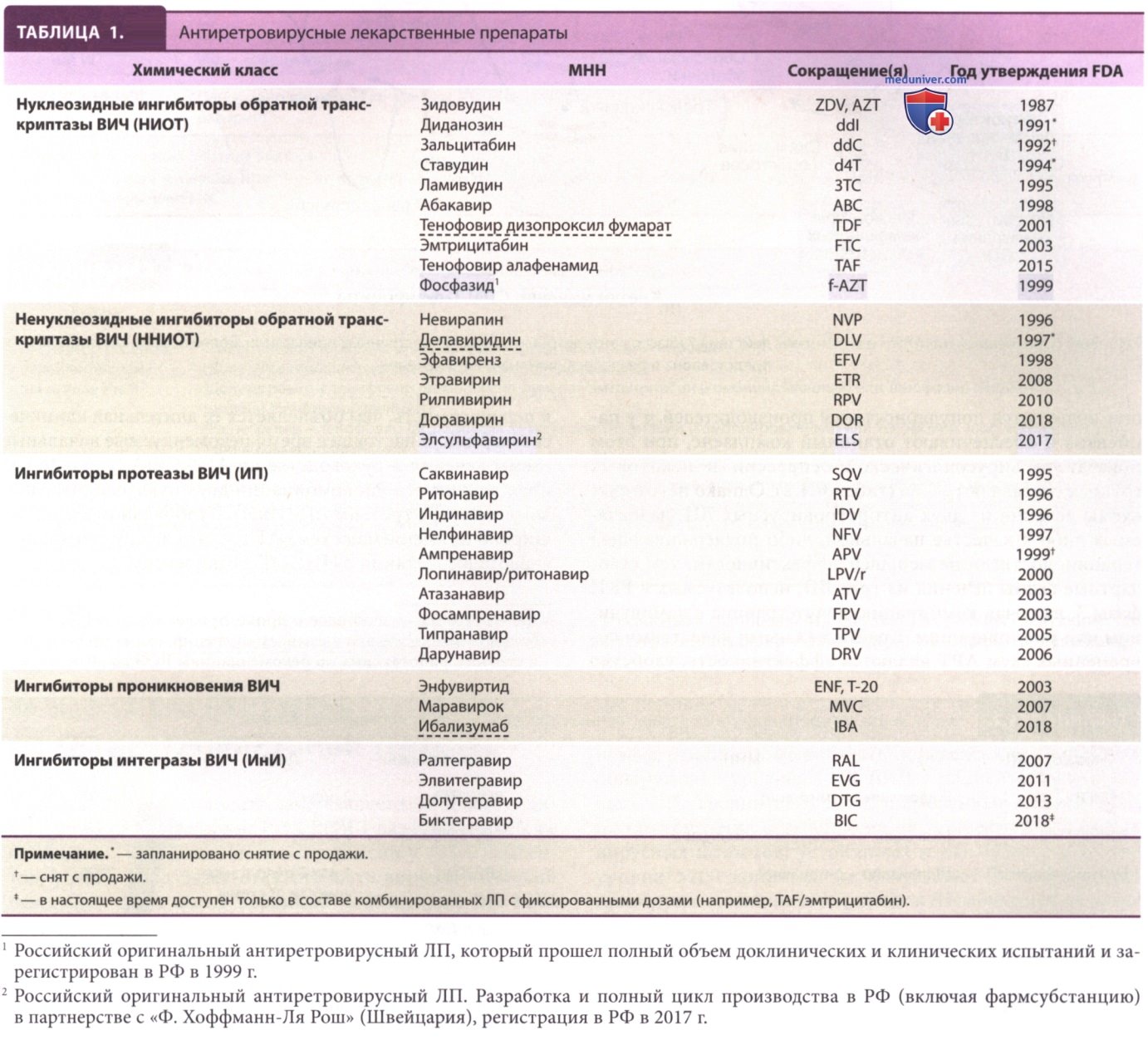
Task: Select the drug name "Тенофовир алафенамид"
Action: click(508, 266)
